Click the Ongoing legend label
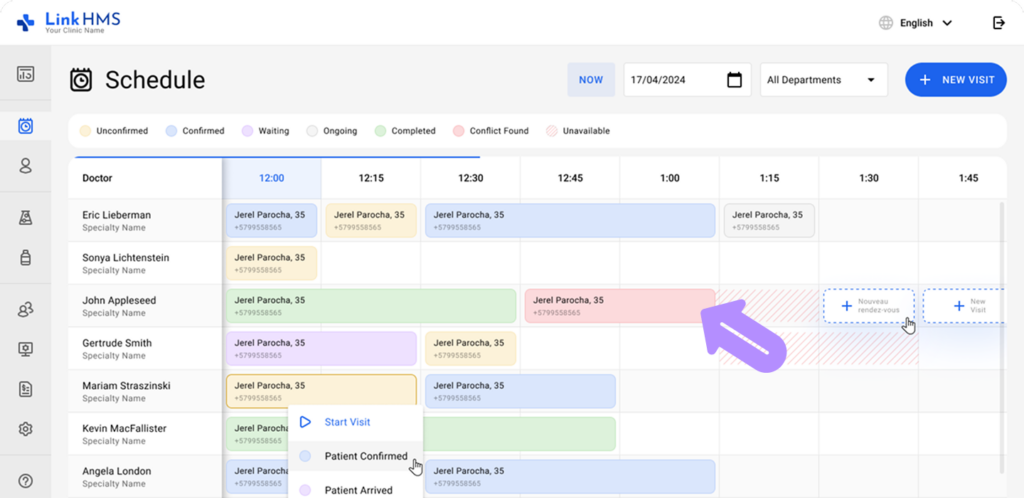 [340, 131]
